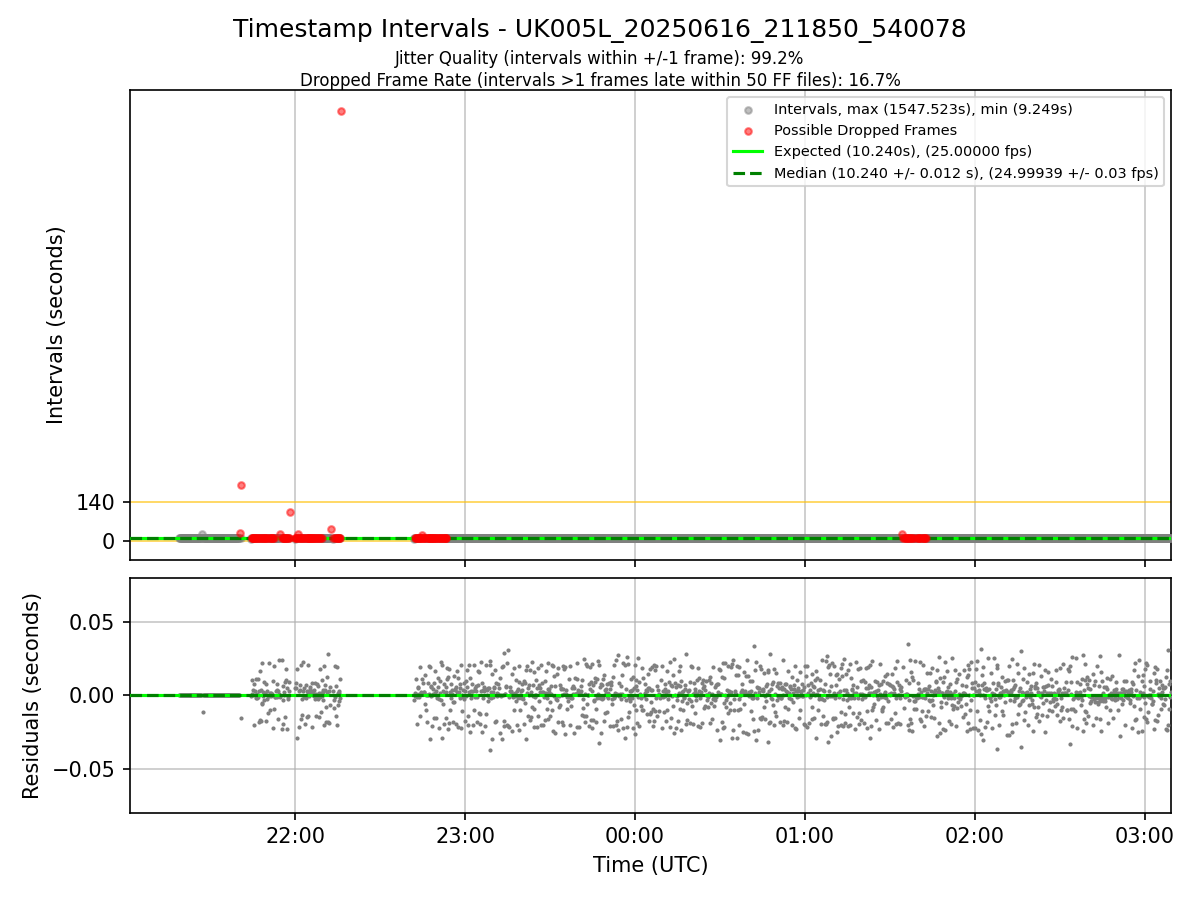Click the 'Time (UTC)' x-axis label

coord(650,865)
